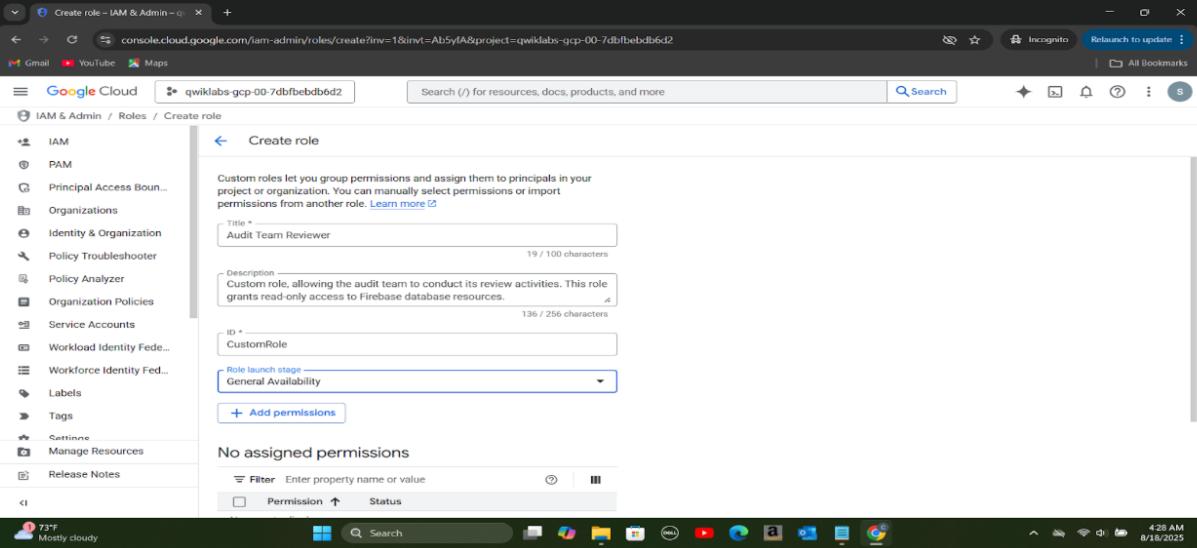Open the hamburger navigation menu
This screenshot has width=1197, height=548.
20,92
